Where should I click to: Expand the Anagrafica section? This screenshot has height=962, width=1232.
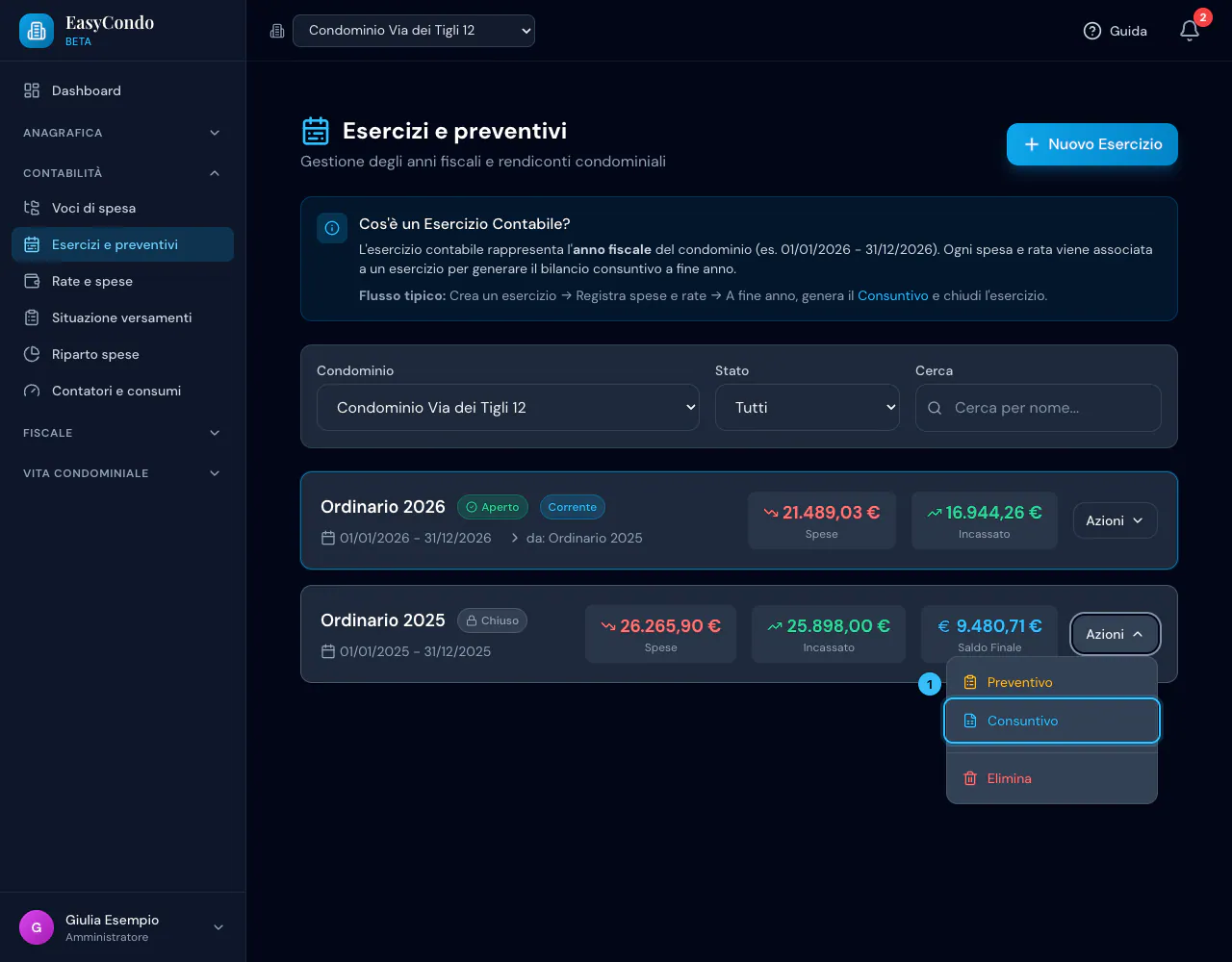pyautogui.click(x=123, y=133)
